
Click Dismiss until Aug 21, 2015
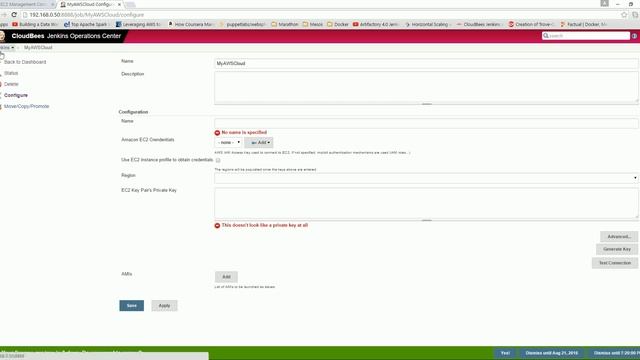tap(551, 353)
